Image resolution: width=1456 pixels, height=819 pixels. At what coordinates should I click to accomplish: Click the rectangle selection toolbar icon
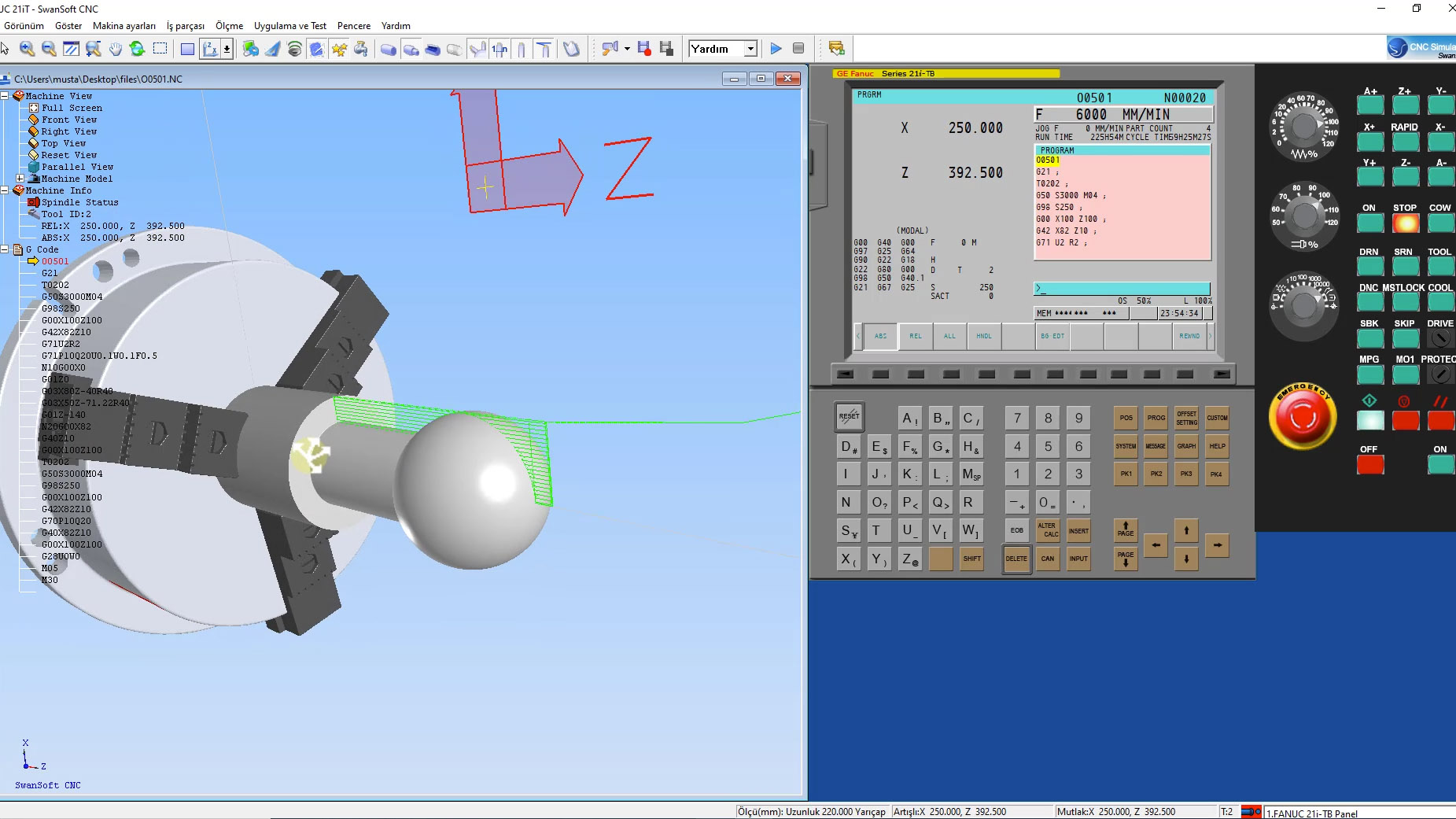click(x=160, y=49)
